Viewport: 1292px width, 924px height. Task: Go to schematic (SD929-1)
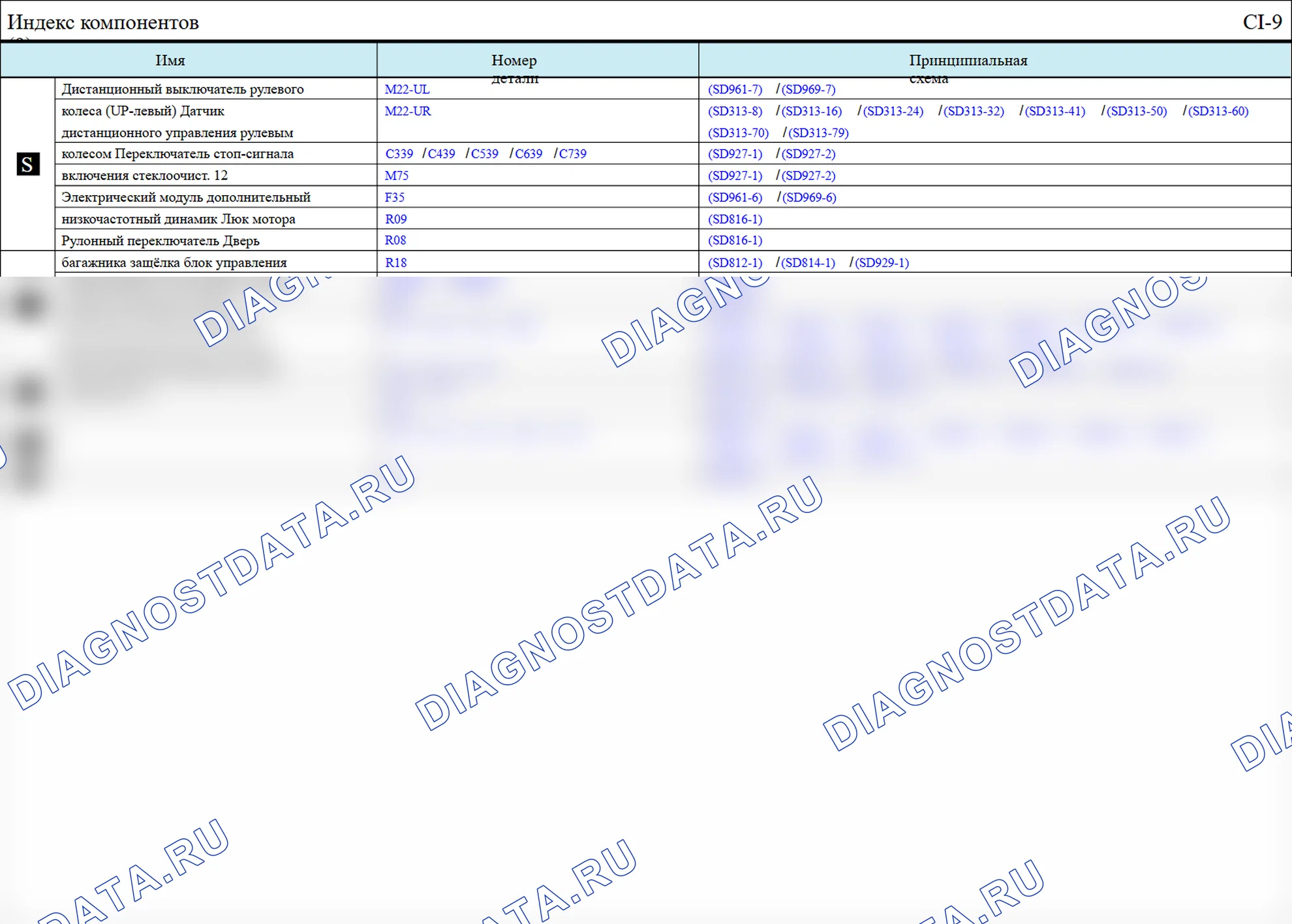882,262
